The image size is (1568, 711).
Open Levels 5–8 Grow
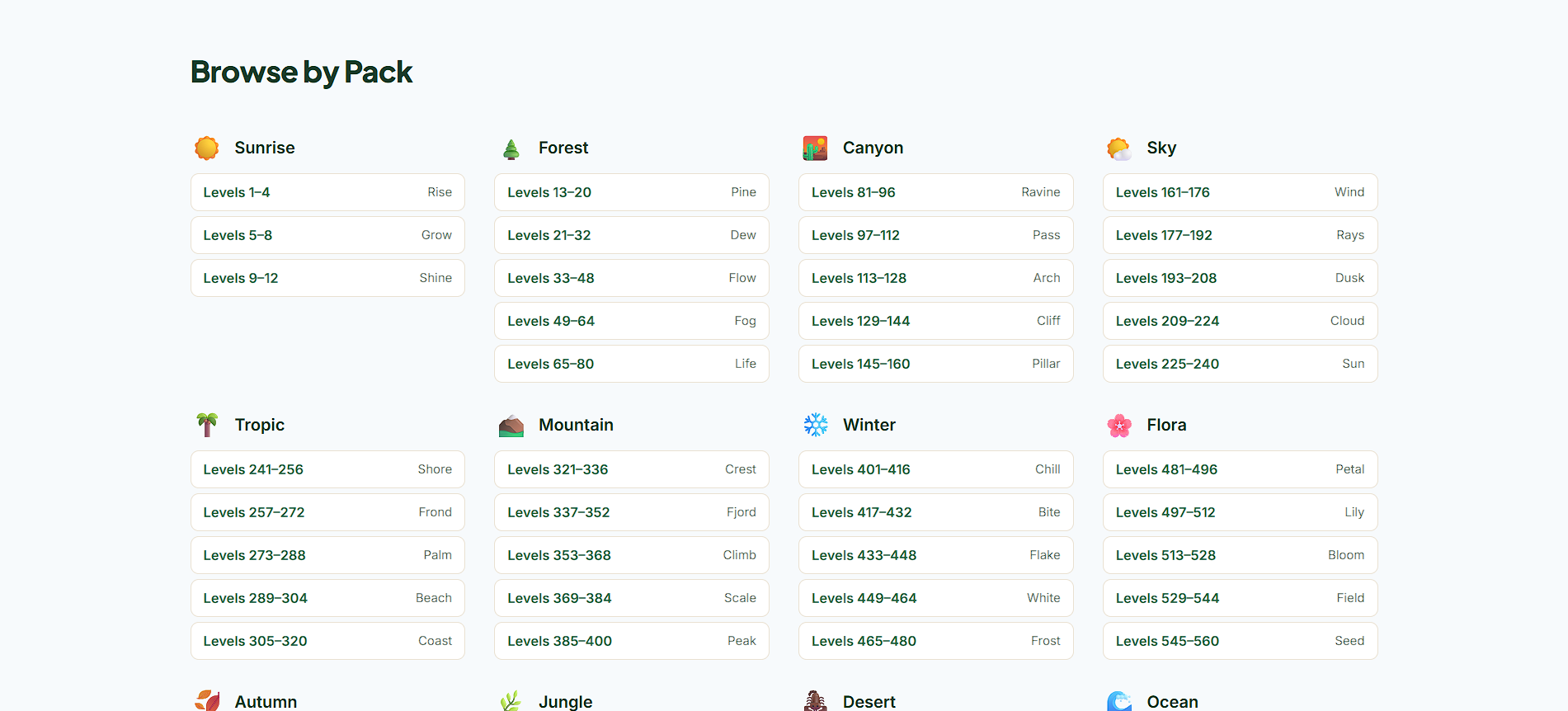tap(327, 235)
